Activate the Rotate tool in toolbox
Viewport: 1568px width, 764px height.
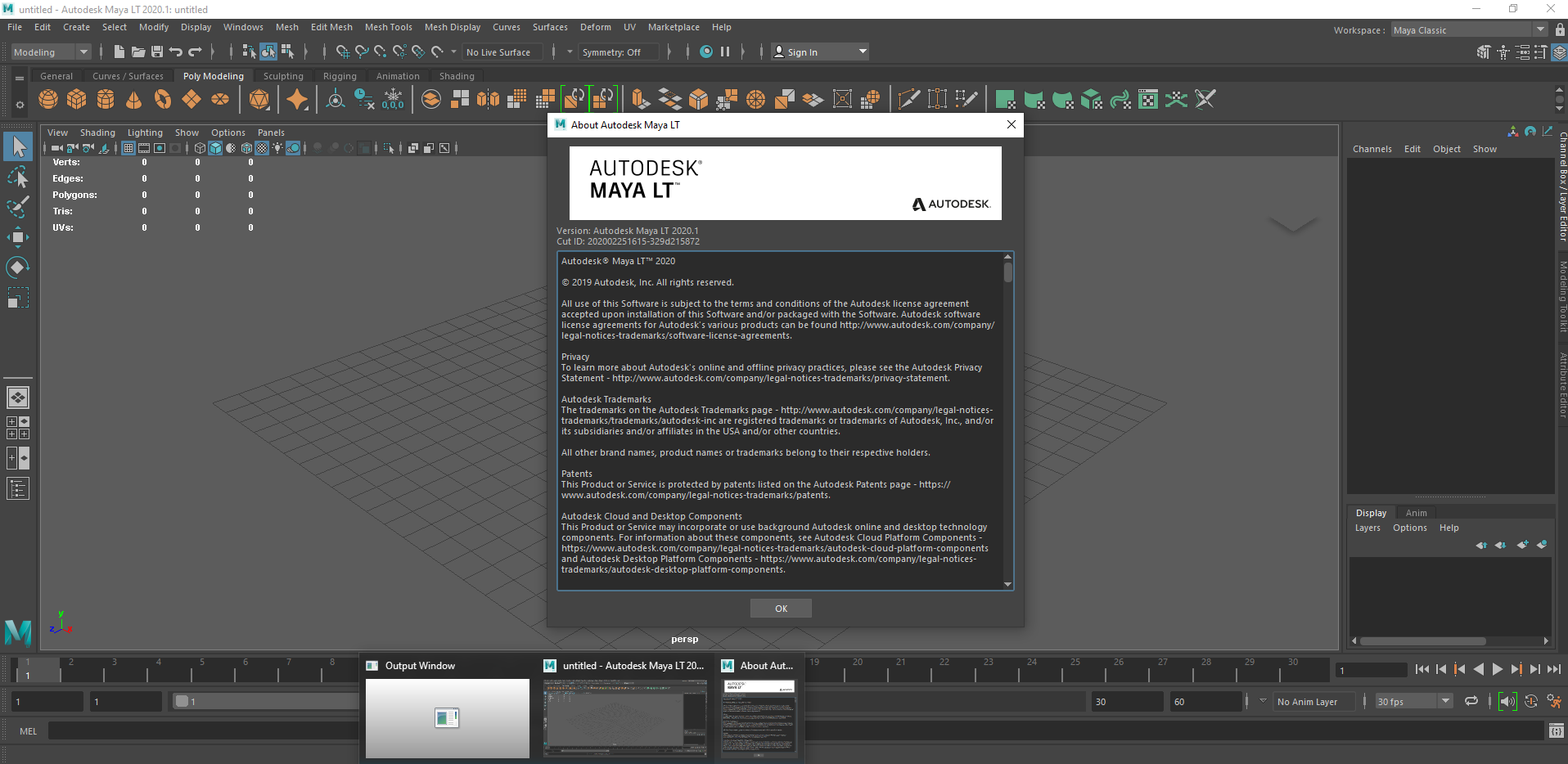18,267
